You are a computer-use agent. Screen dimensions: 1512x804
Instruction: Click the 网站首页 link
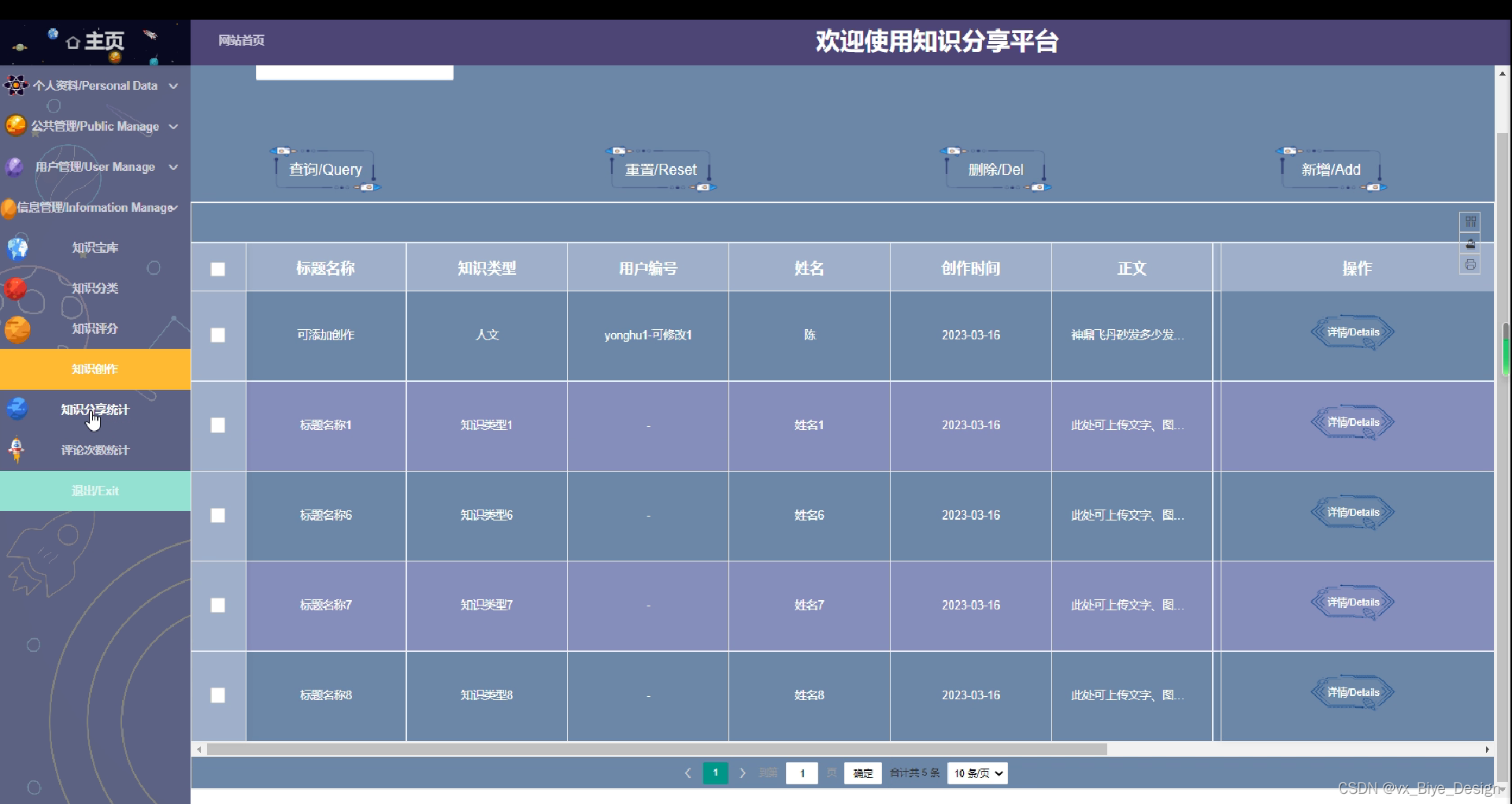tap(242, 40)
